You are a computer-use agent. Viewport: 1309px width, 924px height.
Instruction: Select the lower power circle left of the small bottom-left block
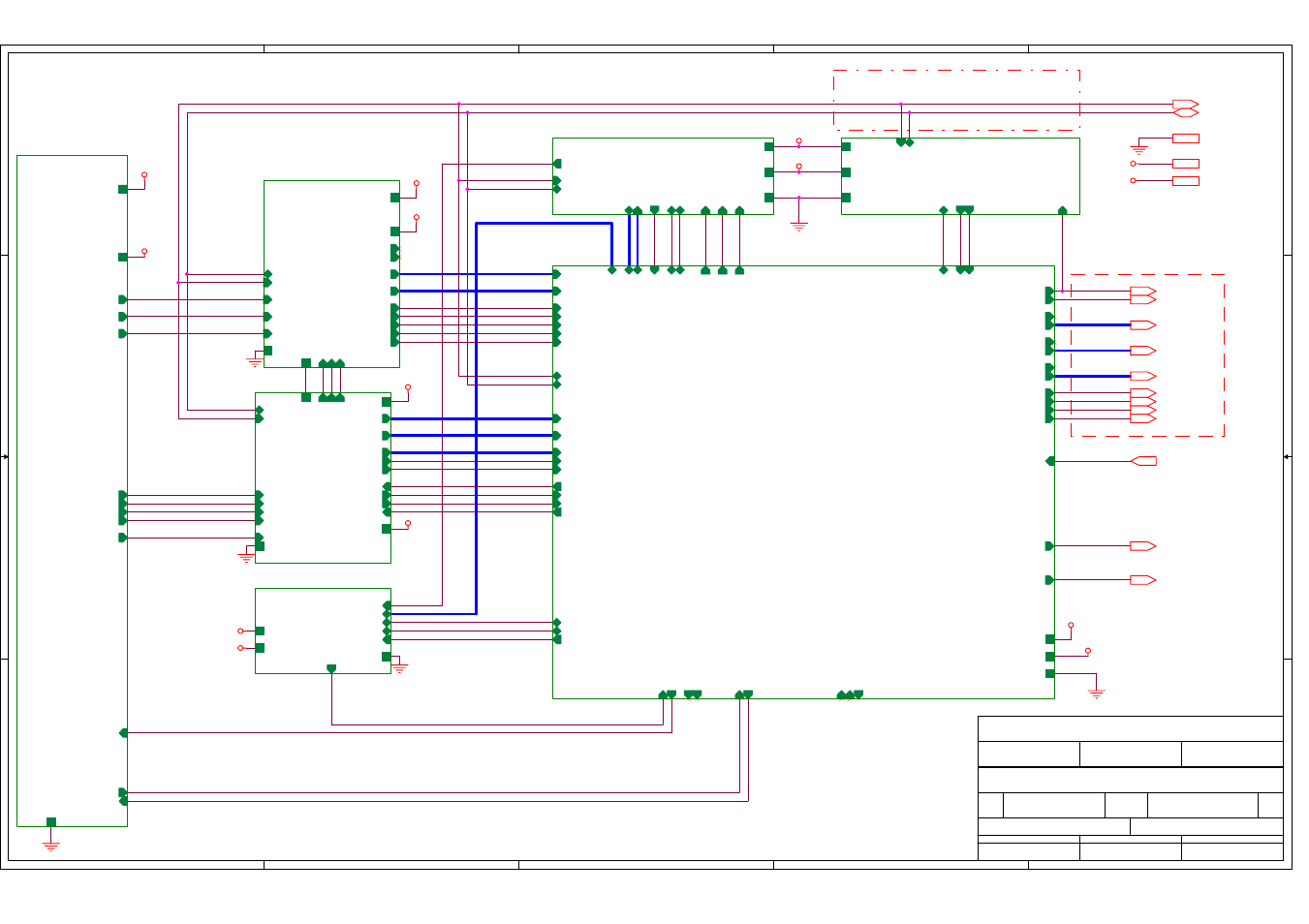(x=240, y=648)
